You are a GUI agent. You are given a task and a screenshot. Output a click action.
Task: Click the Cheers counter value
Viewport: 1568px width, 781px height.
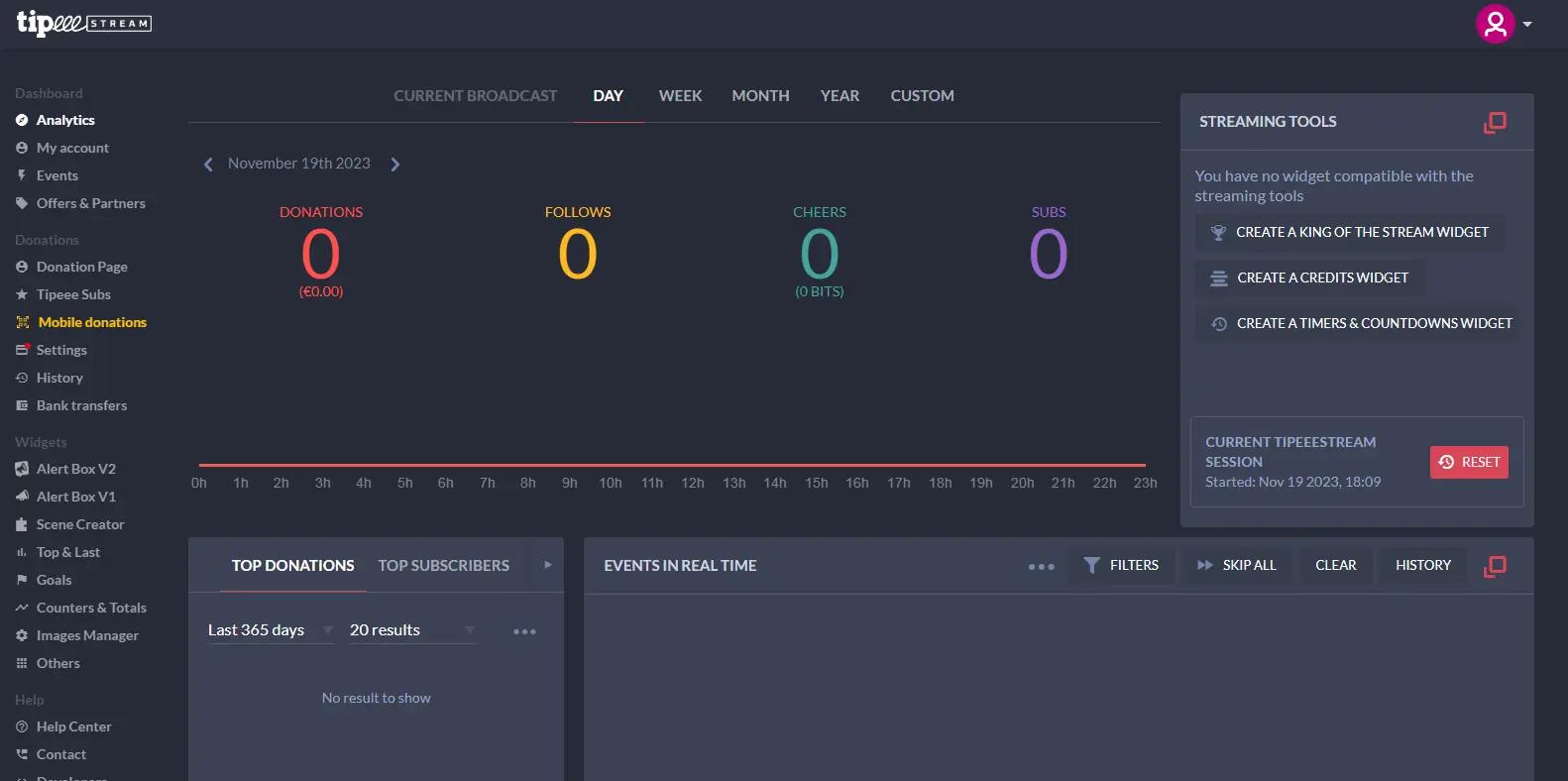820,255
